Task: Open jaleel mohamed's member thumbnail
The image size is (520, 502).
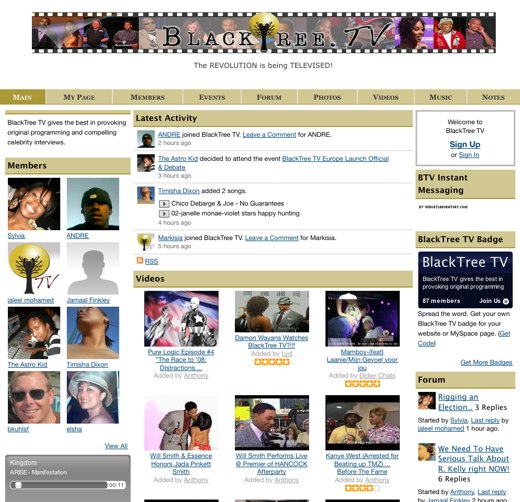Action: coord(34,268)
